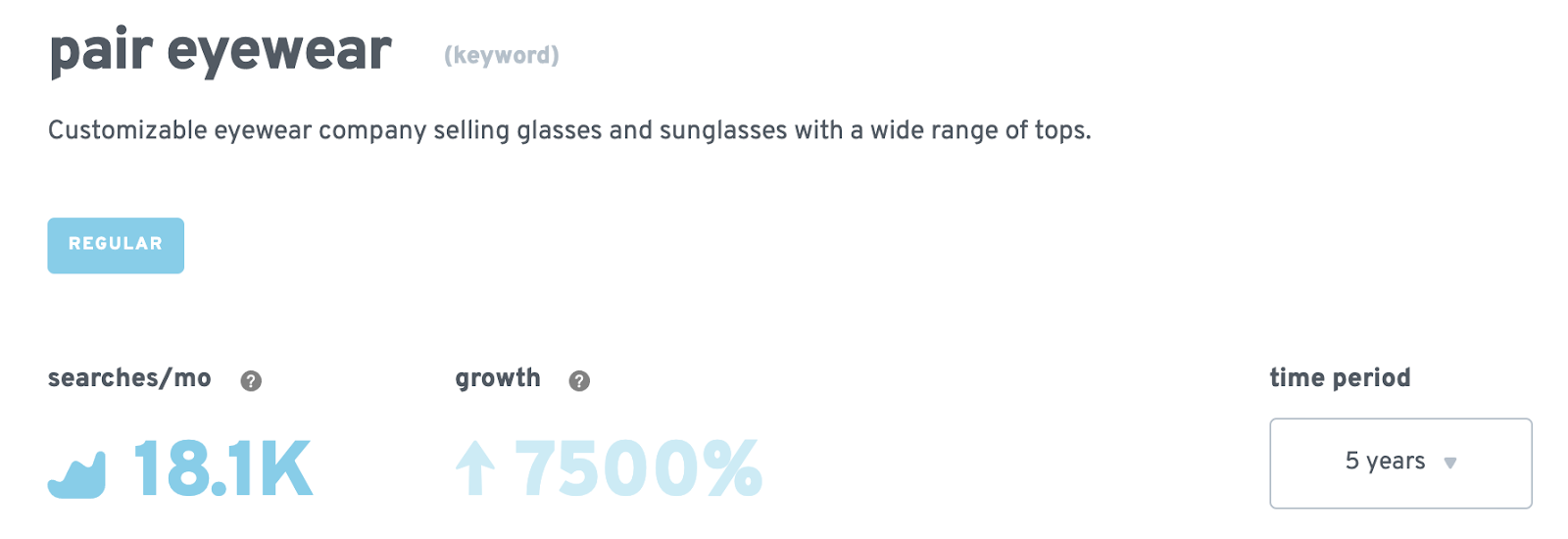
Task: Click the help icon beside searches/mo
Action: [x=251, y=381]
